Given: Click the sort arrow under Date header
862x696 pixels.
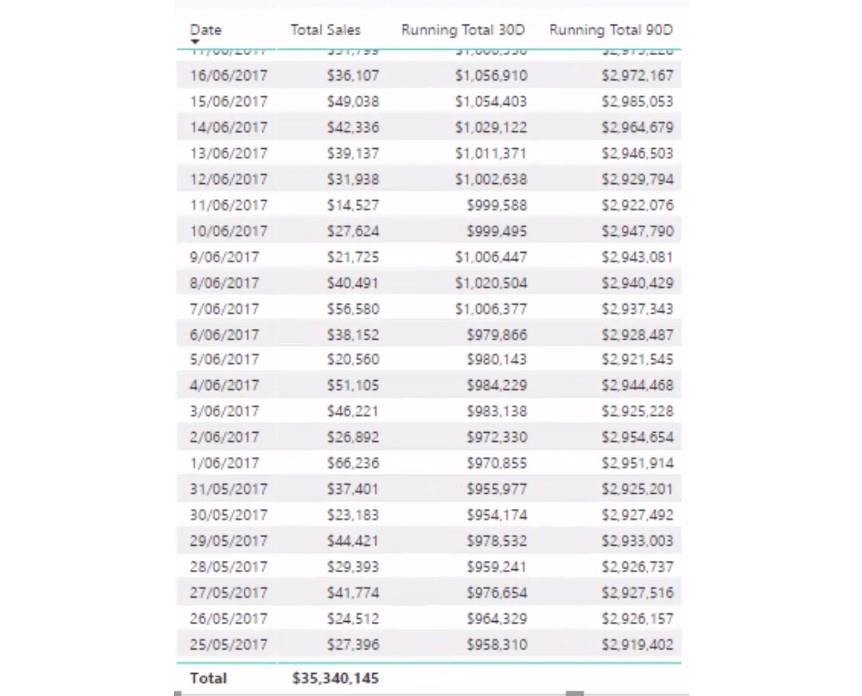Looking at the screenshot, I should (x=195, y=42).
